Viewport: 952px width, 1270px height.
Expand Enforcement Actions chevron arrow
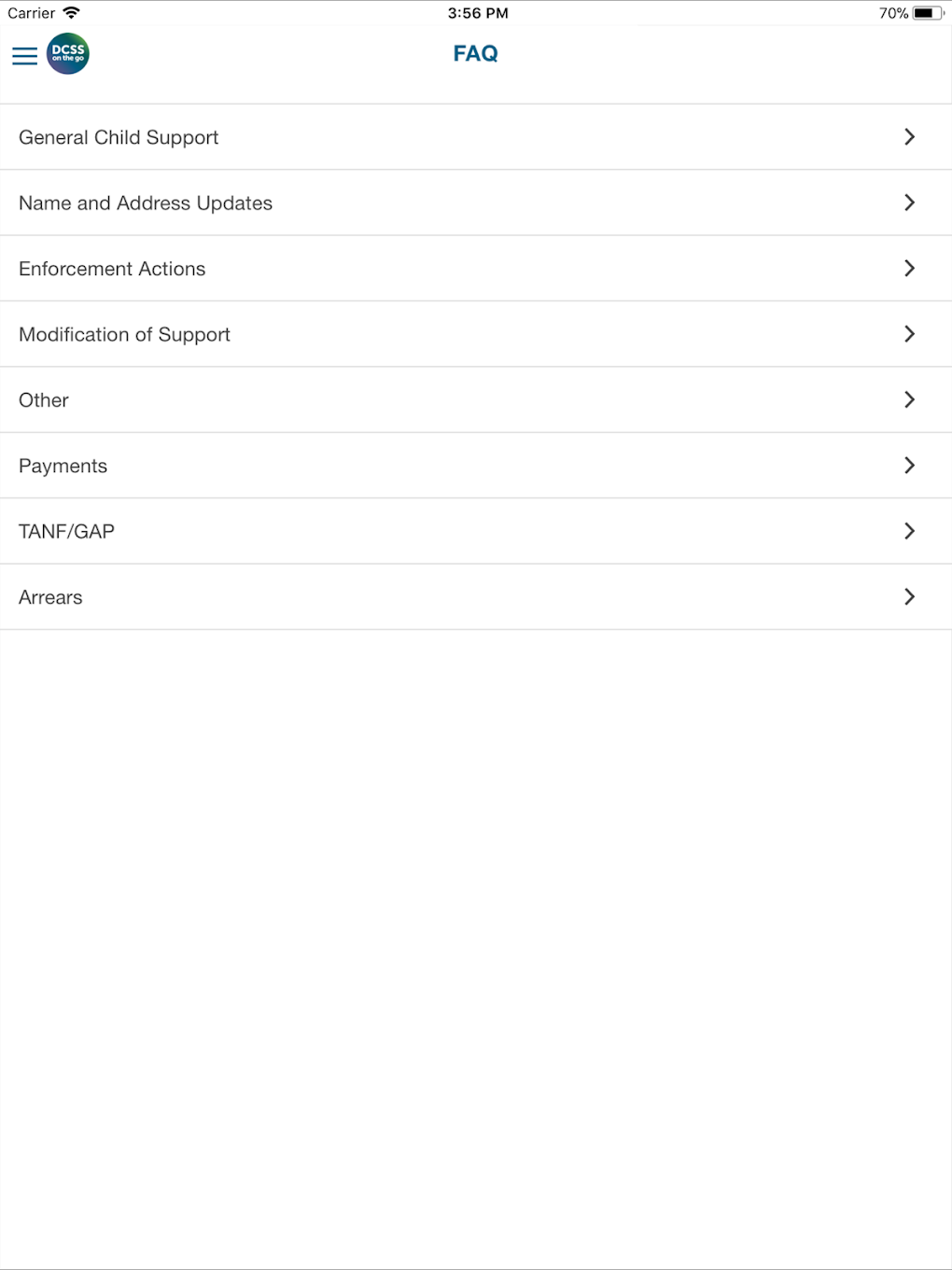(x=909, y=269)
